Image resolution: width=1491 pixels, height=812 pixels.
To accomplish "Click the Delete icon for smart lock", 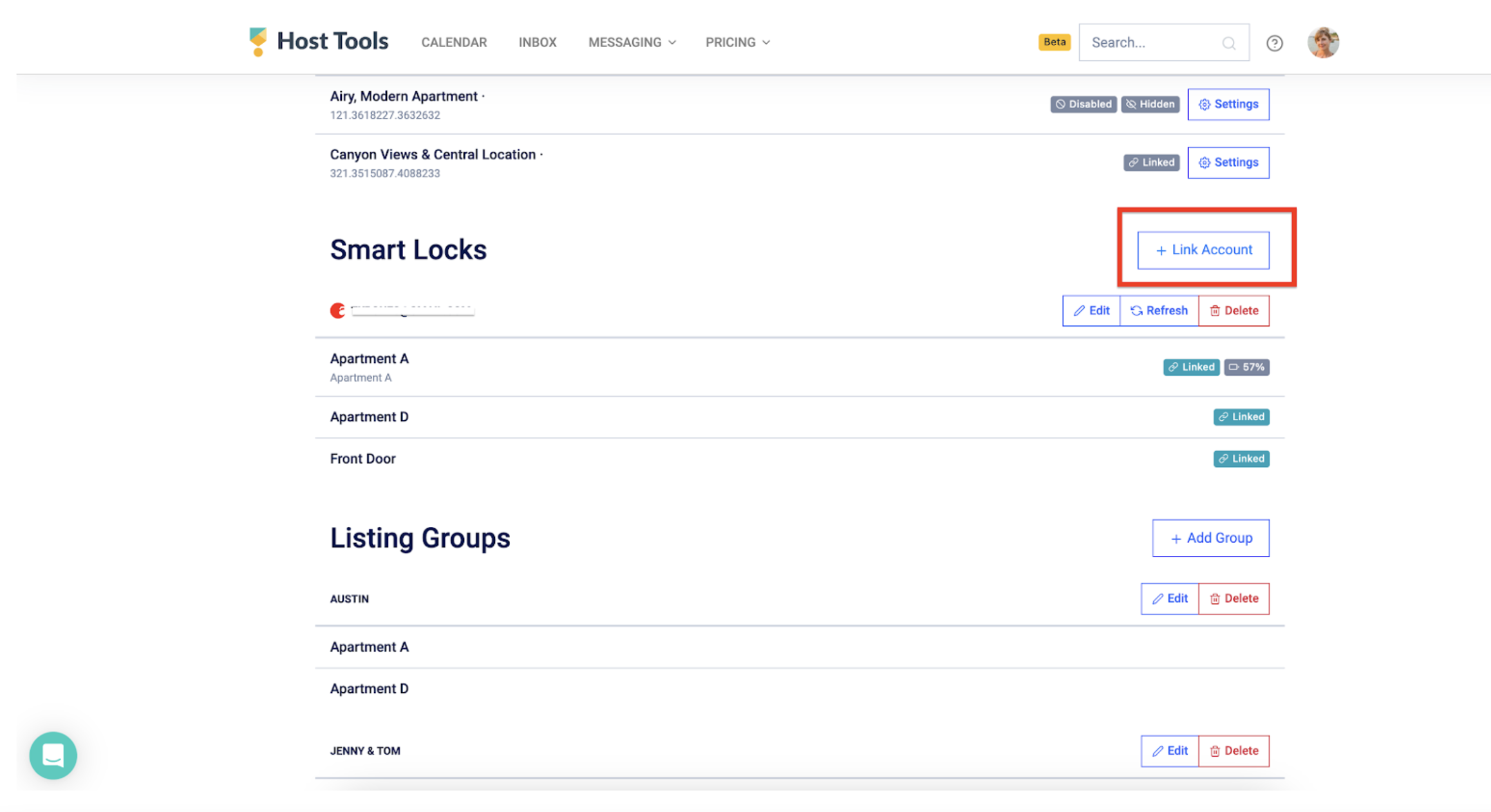I will pyautogui.click(x=1234, y=310).
